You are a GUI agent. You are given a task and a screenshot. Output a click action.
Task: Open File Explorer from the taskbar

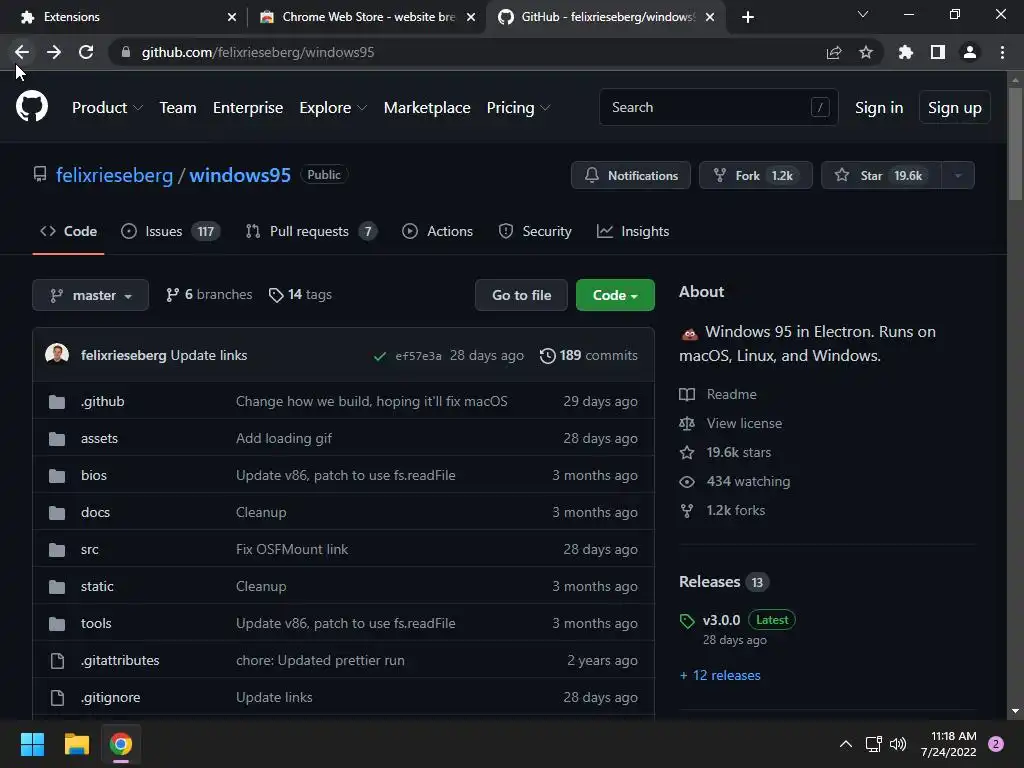point(76,744)
